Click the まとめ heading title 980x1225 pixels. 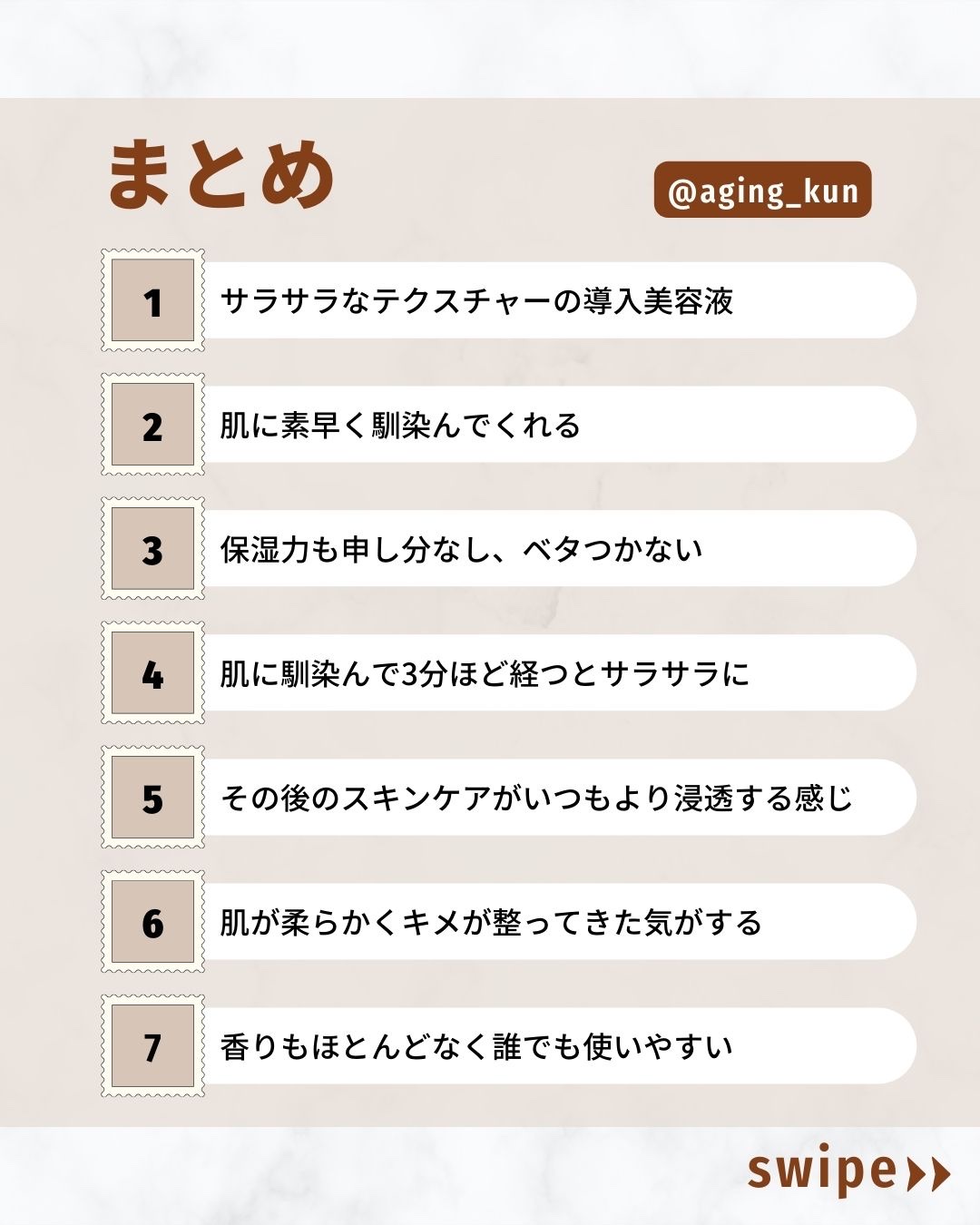[x=221, y=174]
